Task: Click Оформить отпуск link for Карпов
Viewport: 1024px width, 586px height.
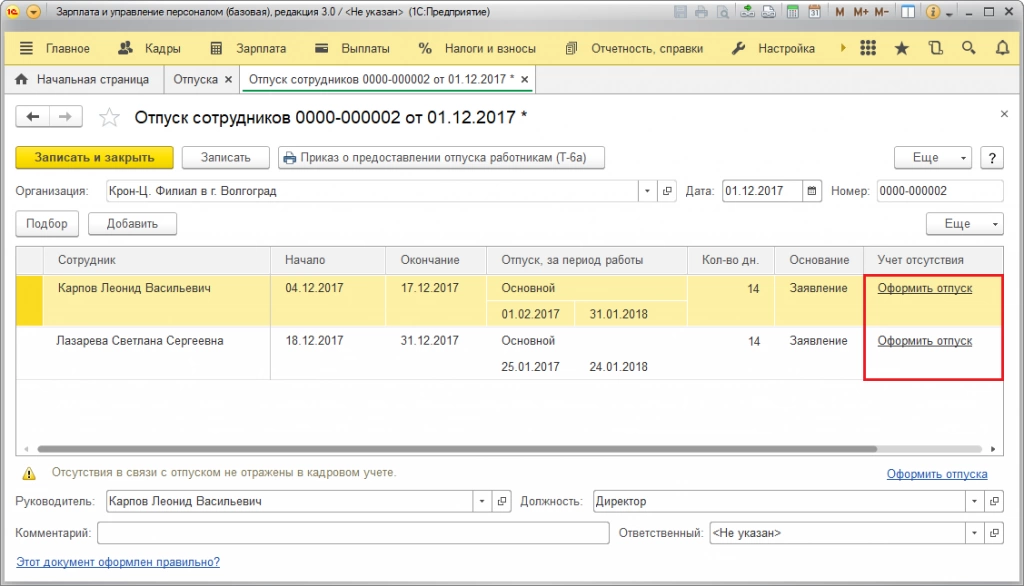Action: [925, 288]
